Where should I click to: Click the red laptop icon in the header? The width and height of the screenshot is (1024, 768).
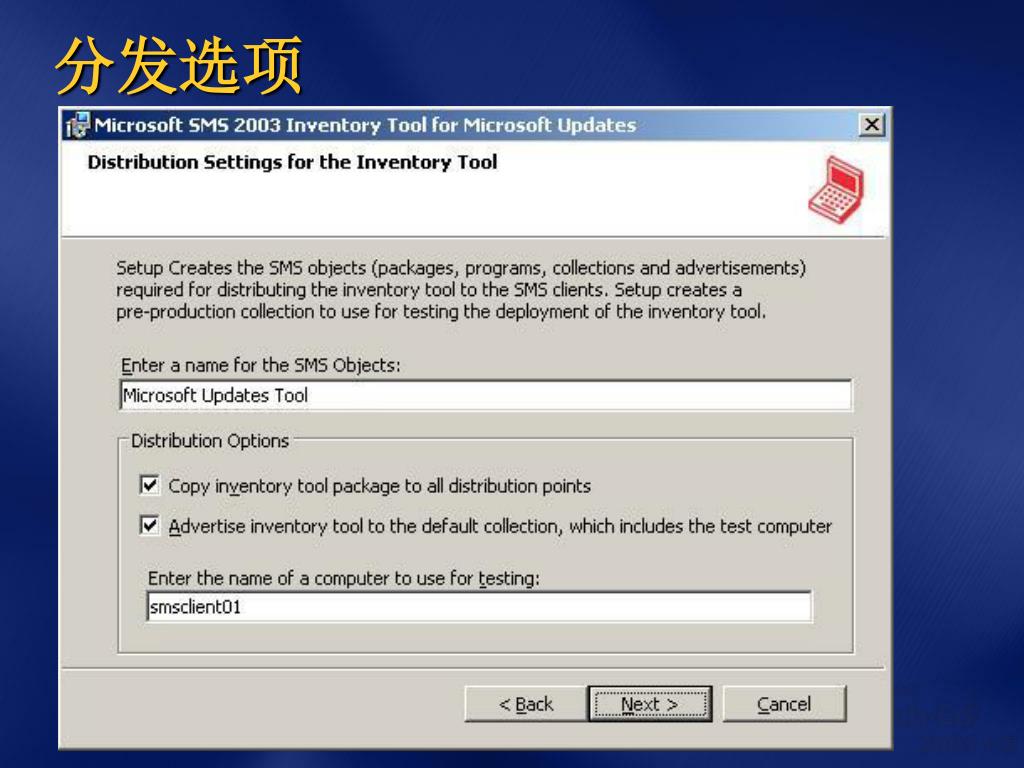[x=837, y=189]
